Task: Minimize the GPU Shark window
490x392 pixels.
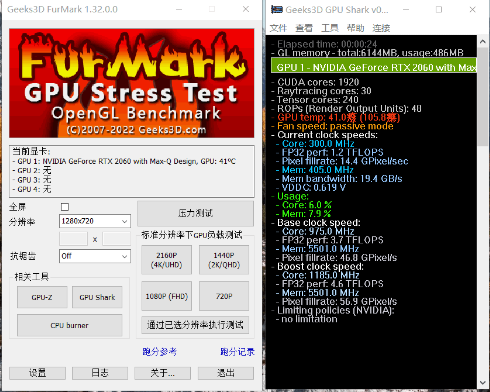Action: point(406,10)
